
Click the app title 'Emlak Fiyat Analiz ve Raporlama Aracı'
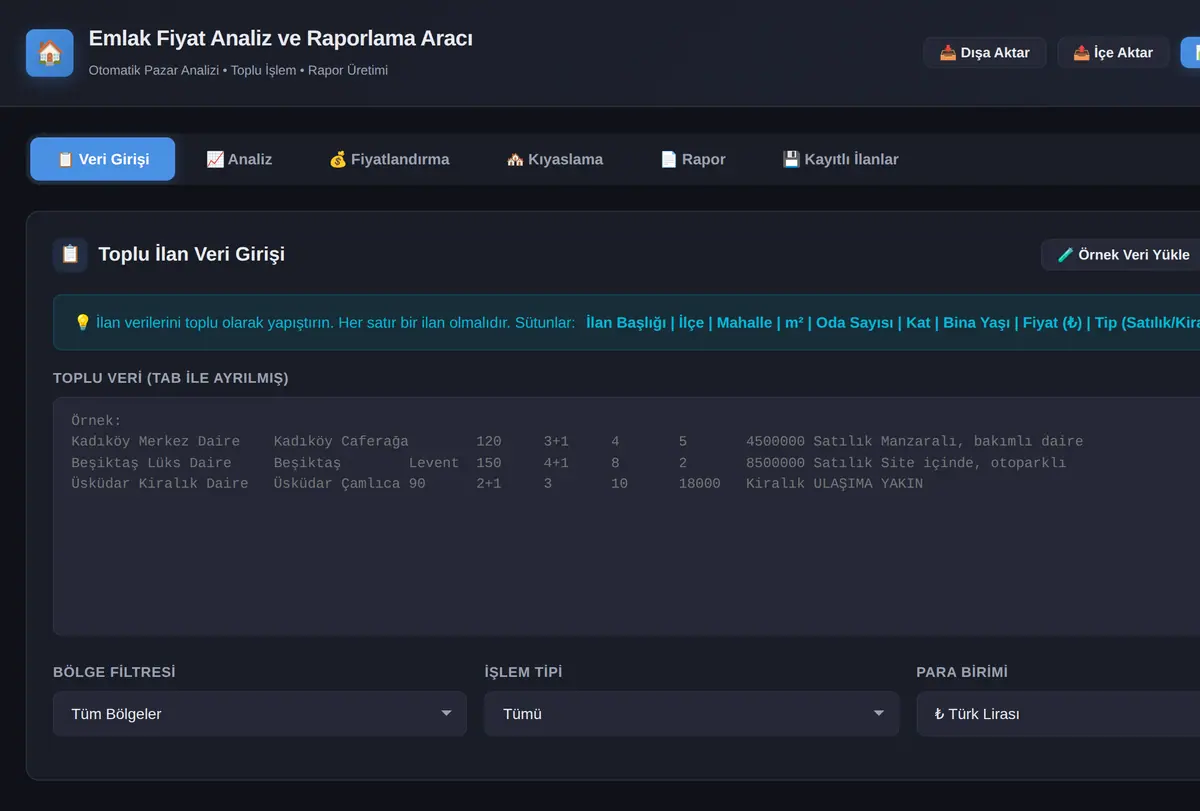(281, 39)
